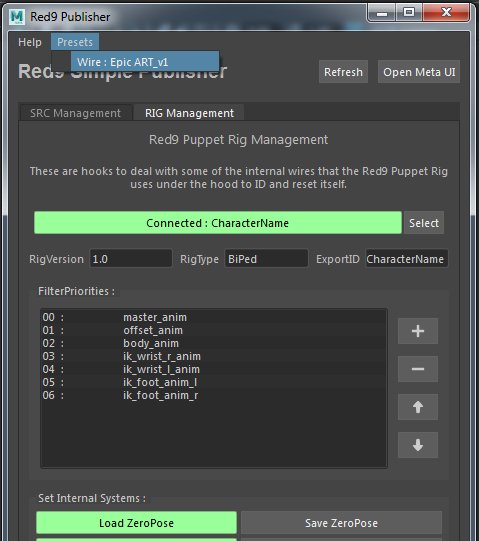Click the plus icon to add a filter priority
The height and width of the screenshot is (541, 479).
(418, 331)
